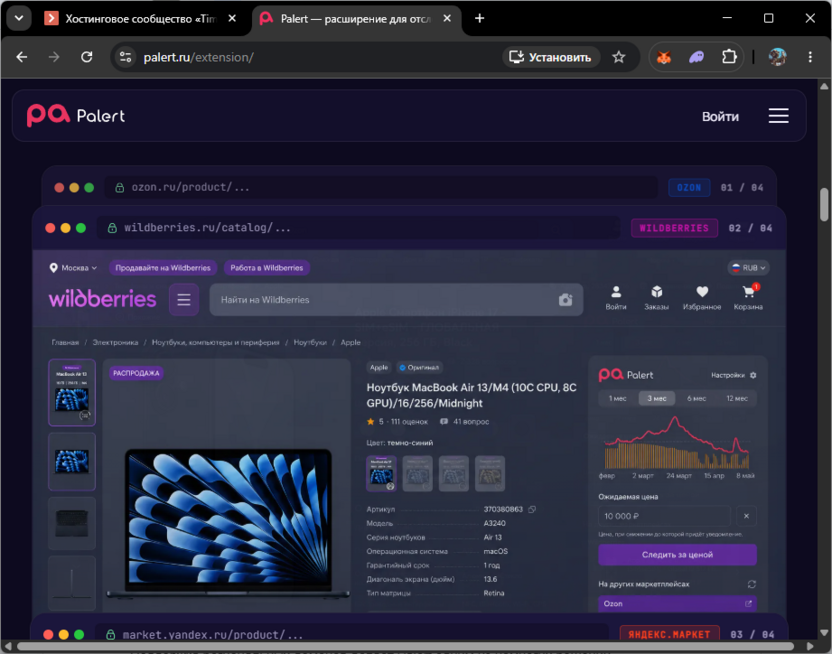Click the camera photo search icon
This screenshot has width=832, height=654.
566,300
